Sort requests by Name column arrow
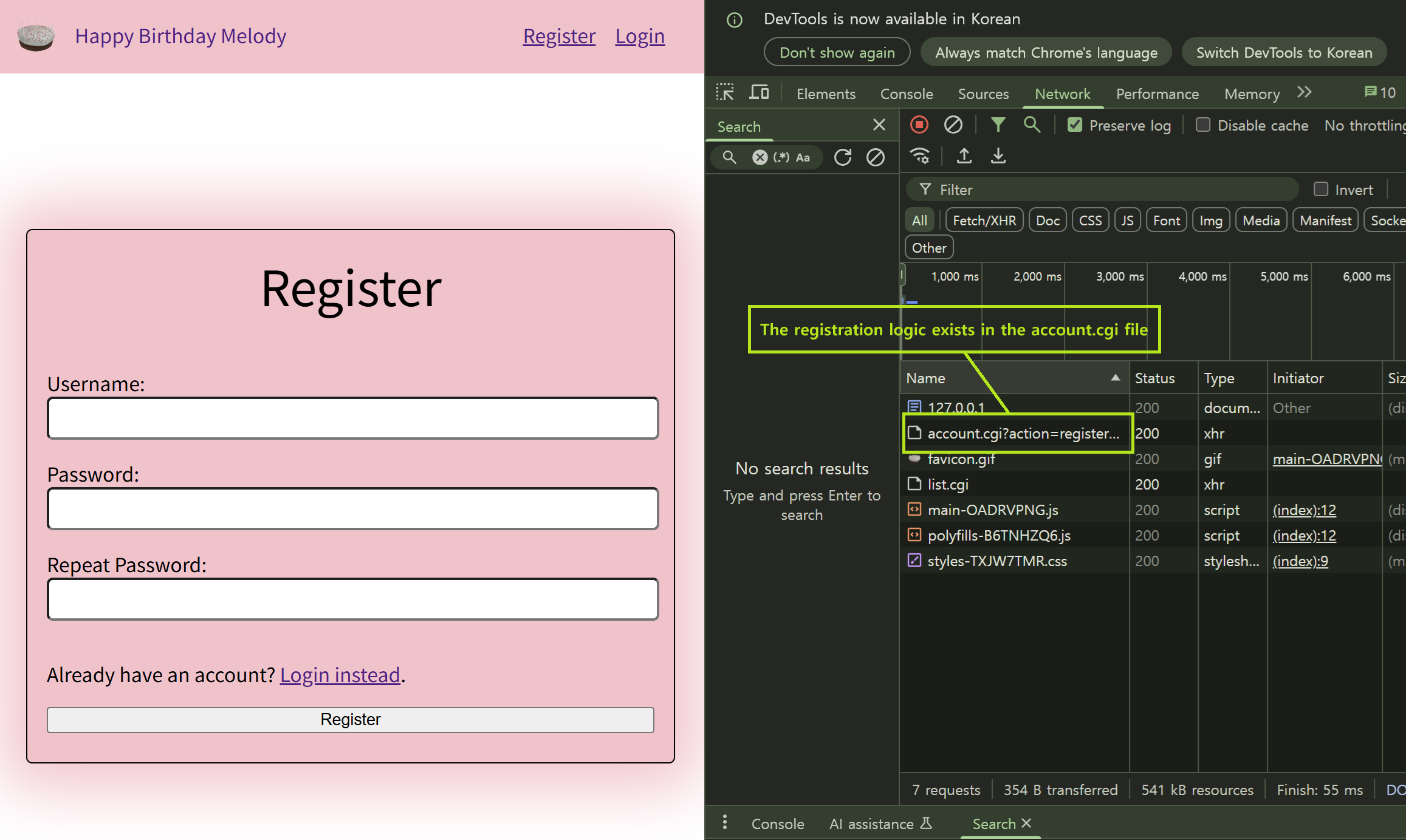This screenshot has width=1406, height=840. pyautogui.click(x=1116, y=378)
